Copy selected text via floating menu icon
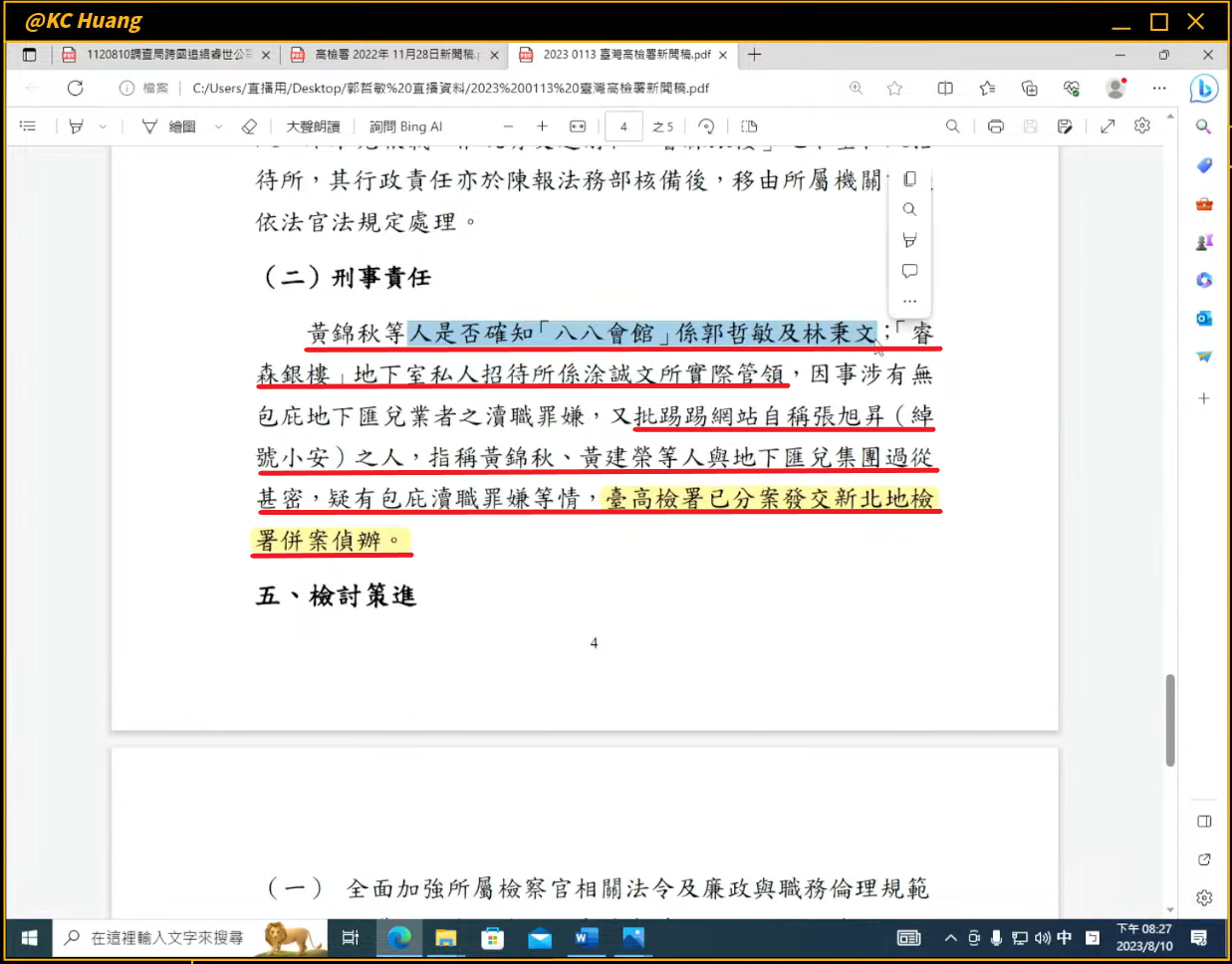This screenshot has width=1232, height=964. [x=909, y=179]
